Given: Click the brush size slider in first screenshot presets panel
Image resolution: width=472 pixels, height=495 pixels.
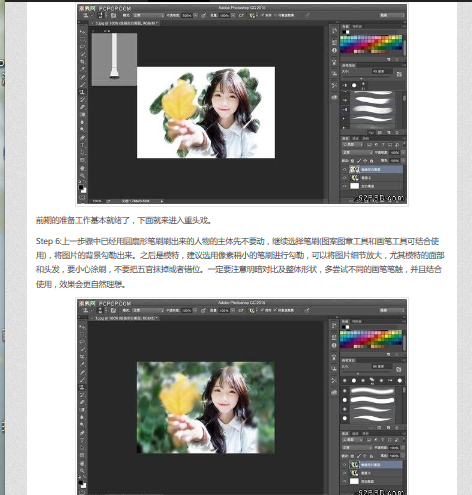Looking at the screenshot, I should [366, 78].
